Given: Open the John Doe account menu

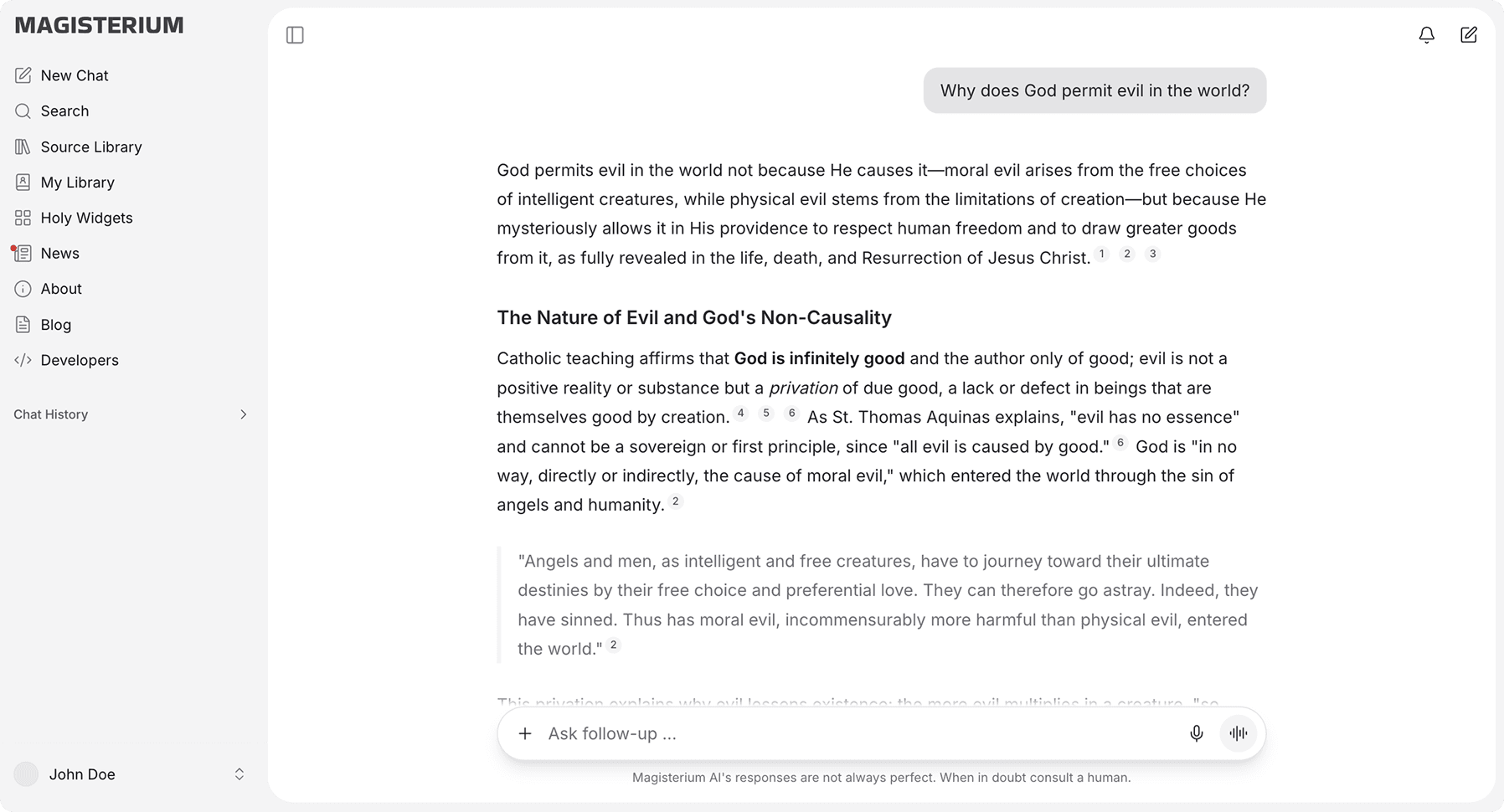Looking at the screenshot, I should (x=130, y=774).
